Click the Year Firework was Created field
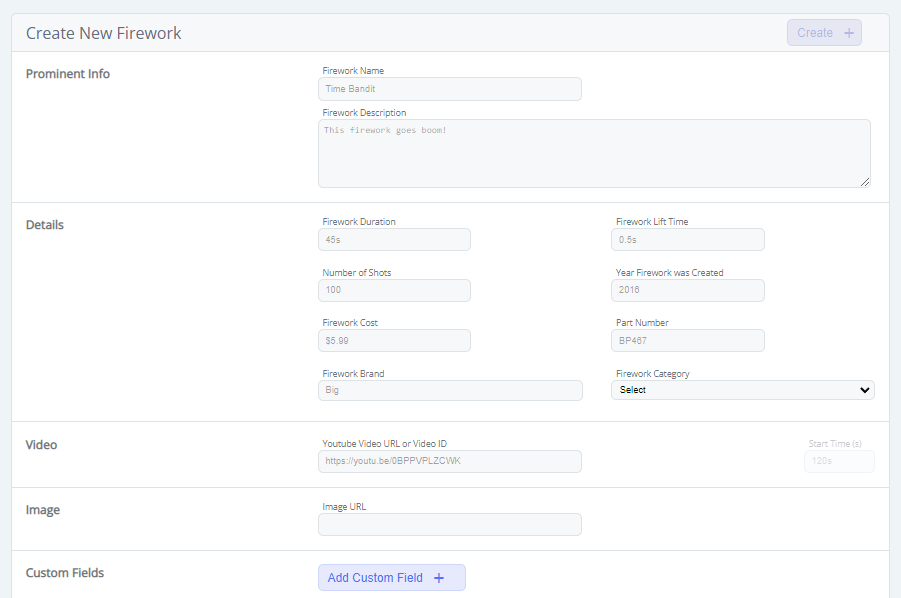Image resolution: width=901 pixels, height=598 pixels. [687, 290]
